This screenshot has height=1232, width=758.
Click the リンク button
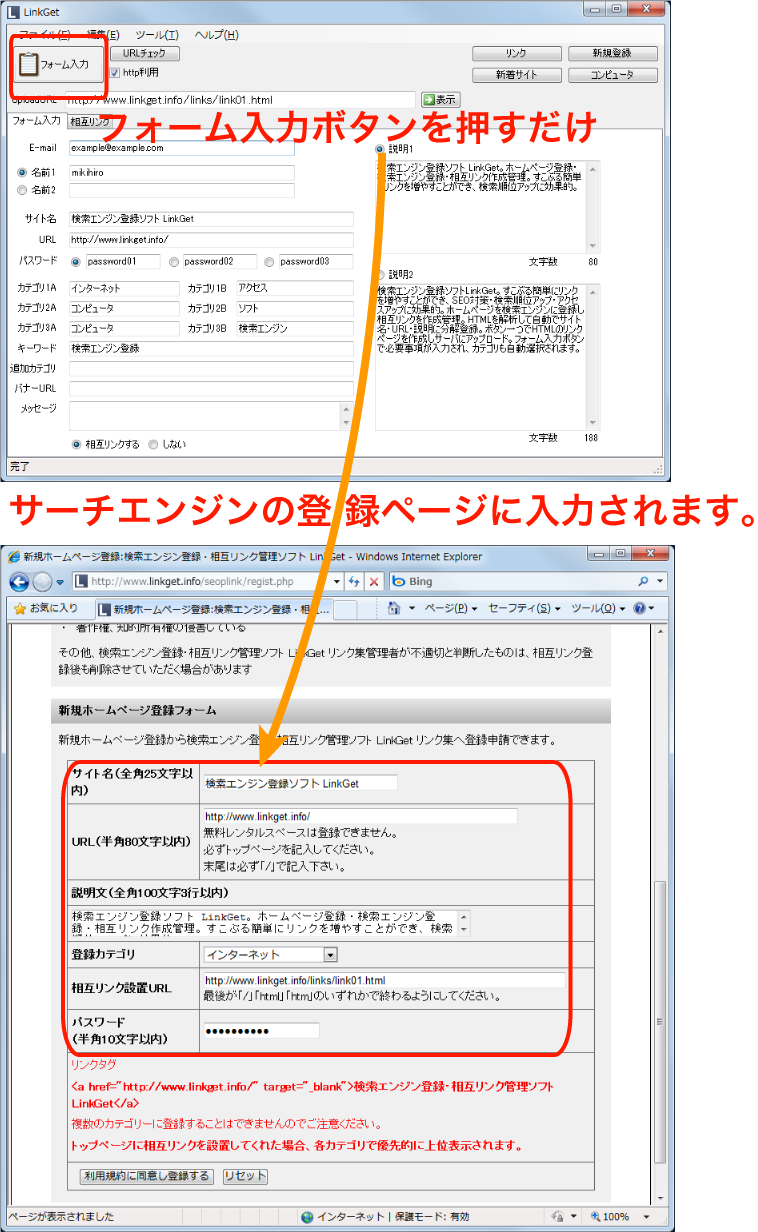[x=516, y=54]
